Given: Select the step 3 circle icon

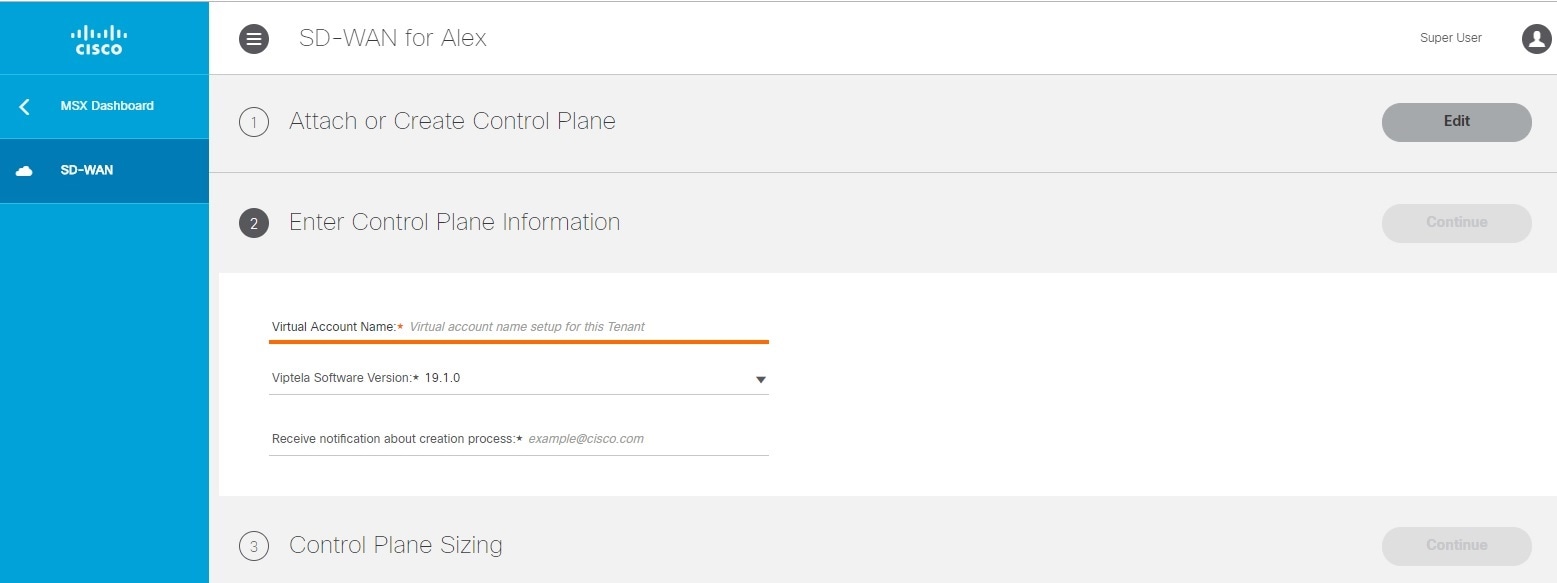Looking at the screenshot, I should pyautogui.click(x=254, y=547).
